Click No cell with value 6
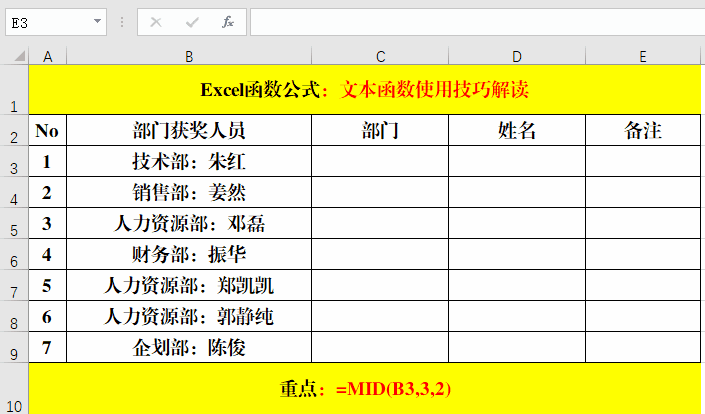Screen dimensions: 705x414 [x=48, y=316]
